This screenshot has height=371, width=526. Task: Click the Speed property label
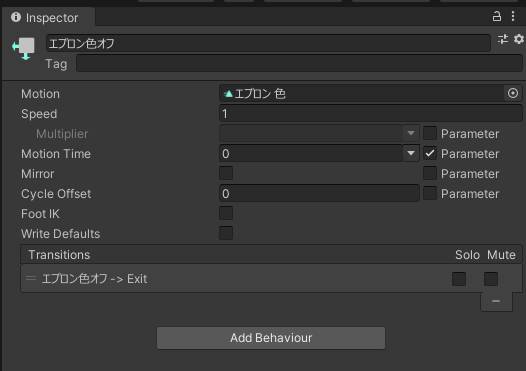[39, 114]
